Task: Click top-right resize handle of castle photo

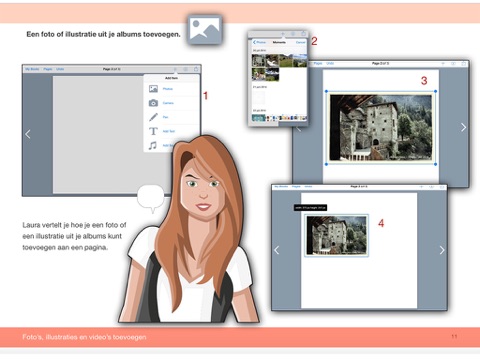Action: click(x=436, y=91)
